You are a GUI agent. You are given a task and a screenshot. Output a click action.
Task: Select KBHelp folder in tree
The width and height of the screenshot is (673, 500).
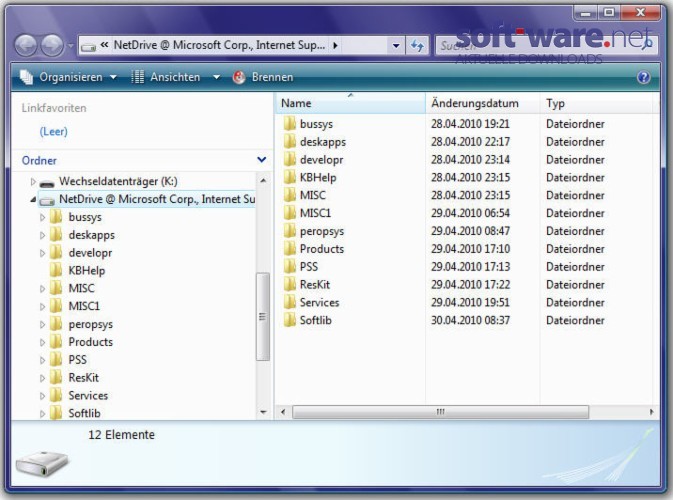[x=87, y=270]
